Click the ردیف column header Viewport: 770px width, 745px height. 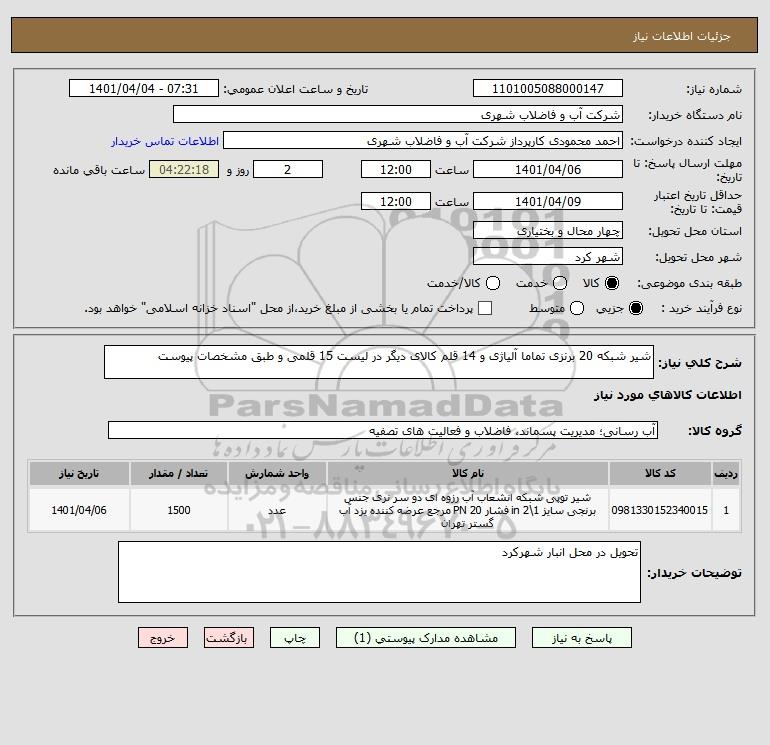tap(726, 473)
